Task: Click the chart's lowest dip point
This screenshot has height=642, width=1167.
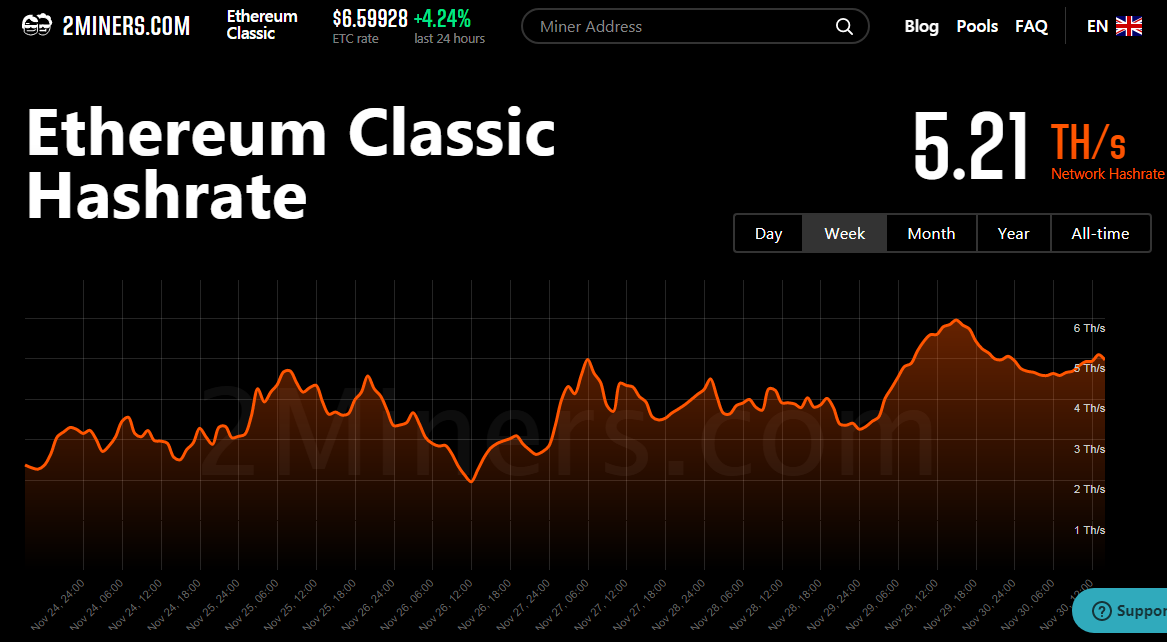Action: (x=471, y=481)
